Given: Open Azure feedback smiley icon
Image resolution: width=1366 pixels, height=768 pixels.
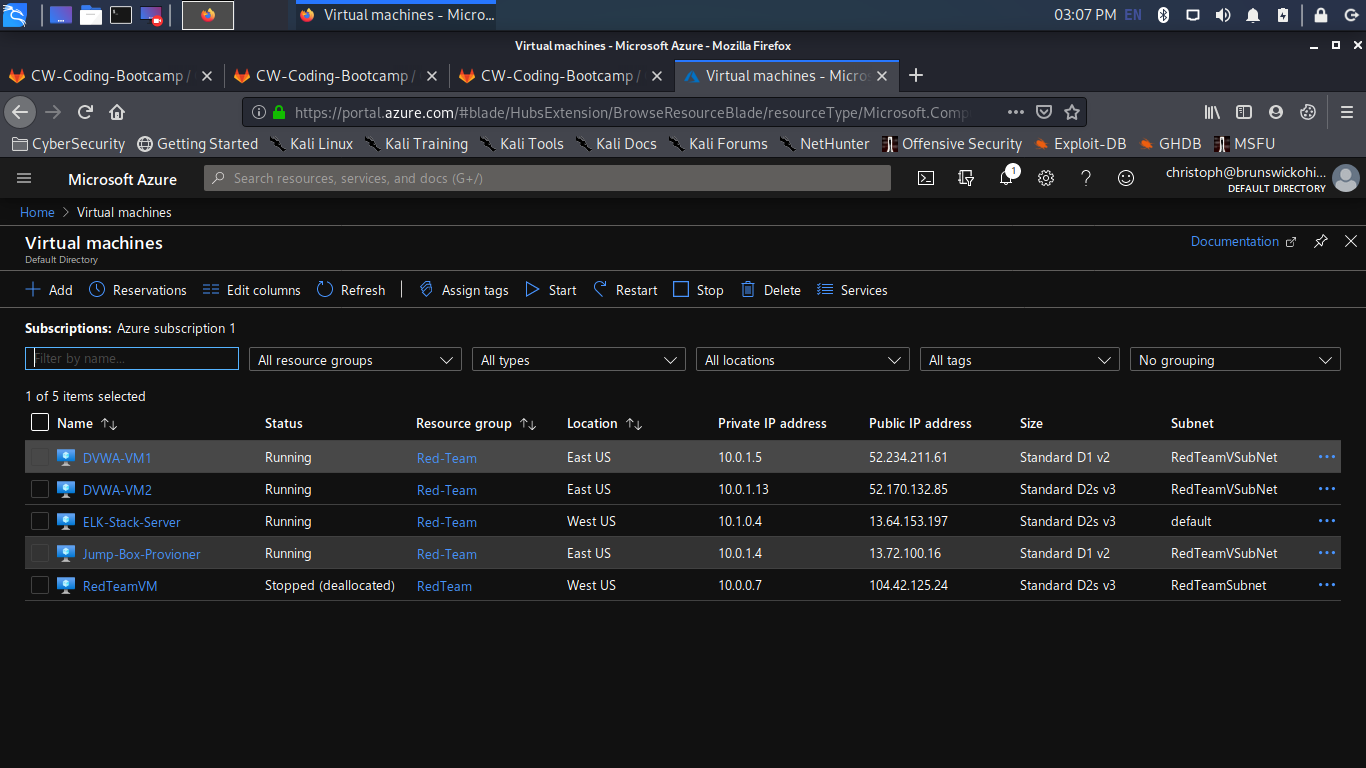Looking at the screenshot, I should click(x=1126, y=178).
